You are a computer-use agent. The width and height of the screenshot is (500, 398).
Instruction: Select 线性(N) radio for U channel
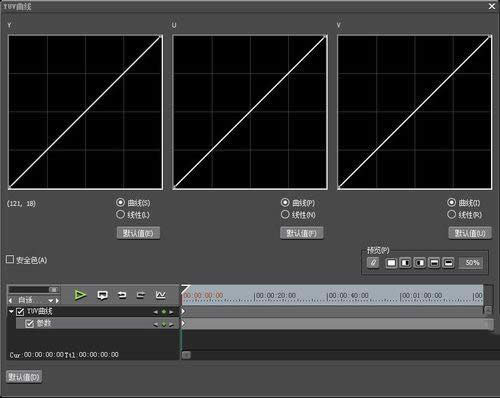285,214
